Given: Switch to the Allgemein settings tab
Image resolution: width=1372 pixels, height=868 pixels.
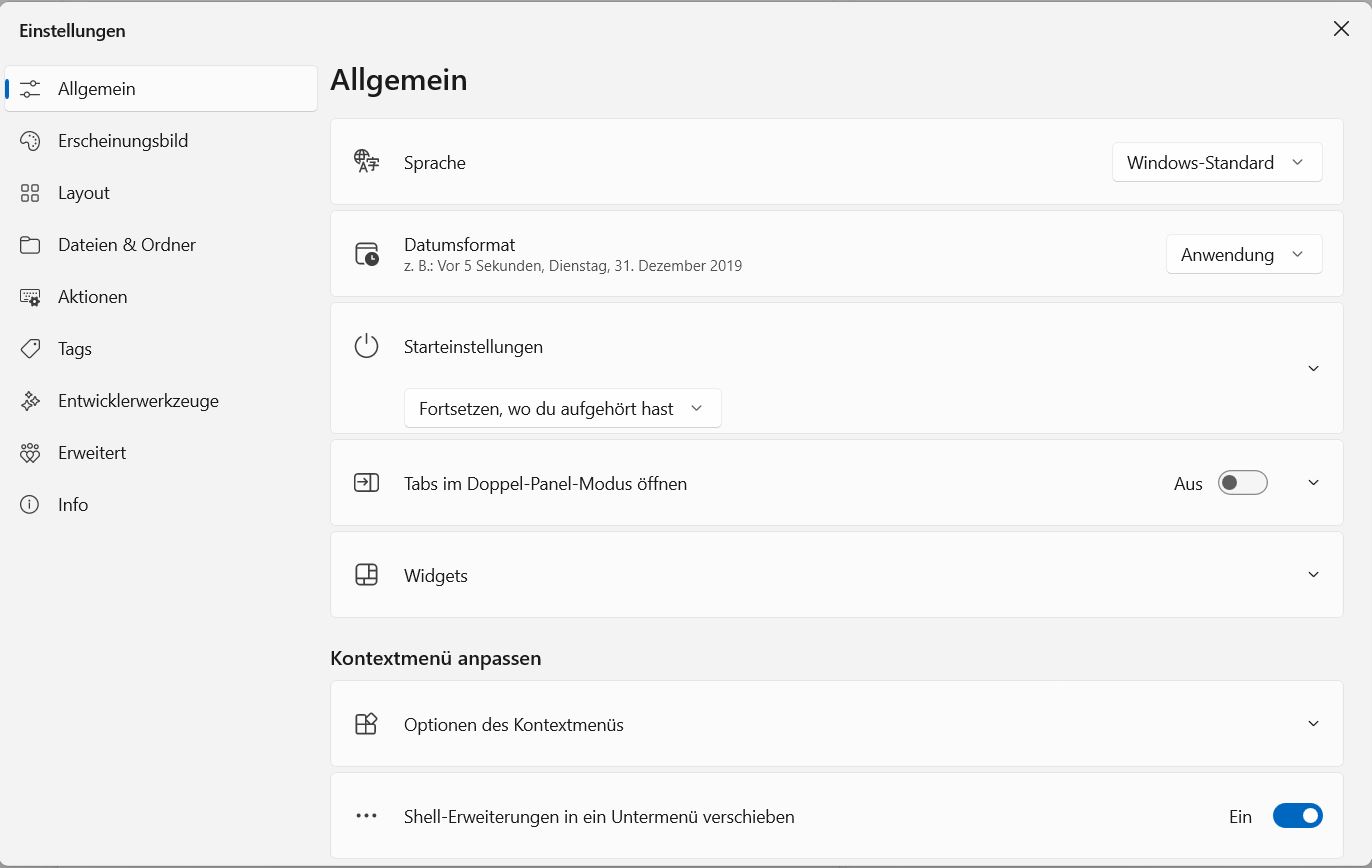Looking at the screenshot, I should [96, 89].
